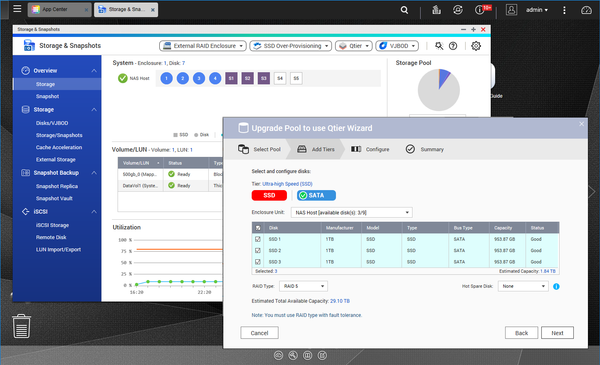Viewport: 600px width, 365px height.
Task: Click the user profile icon beside admin
Action: tap(511, 10)
